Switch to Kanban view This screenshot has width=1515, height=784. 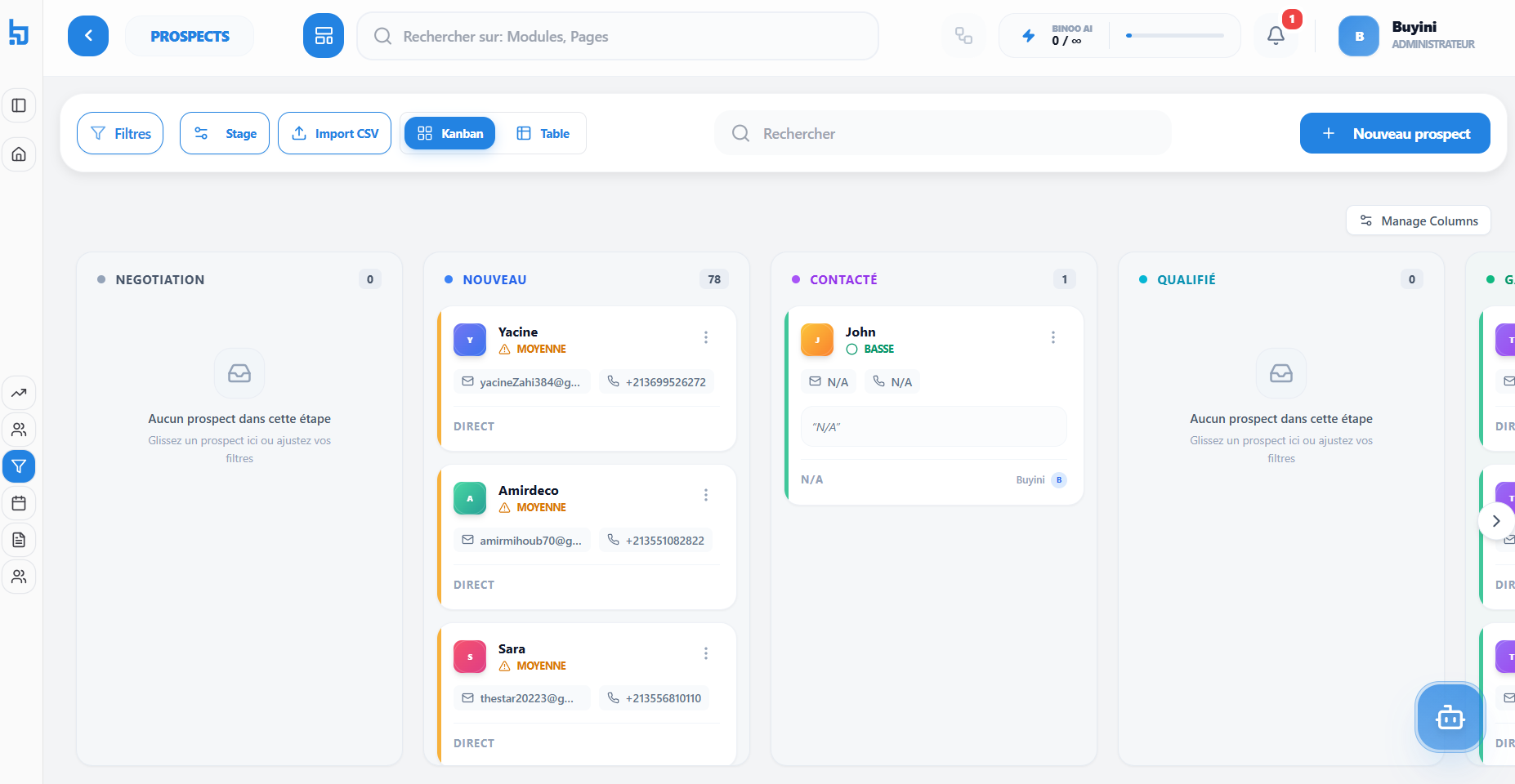pos(449,133)
